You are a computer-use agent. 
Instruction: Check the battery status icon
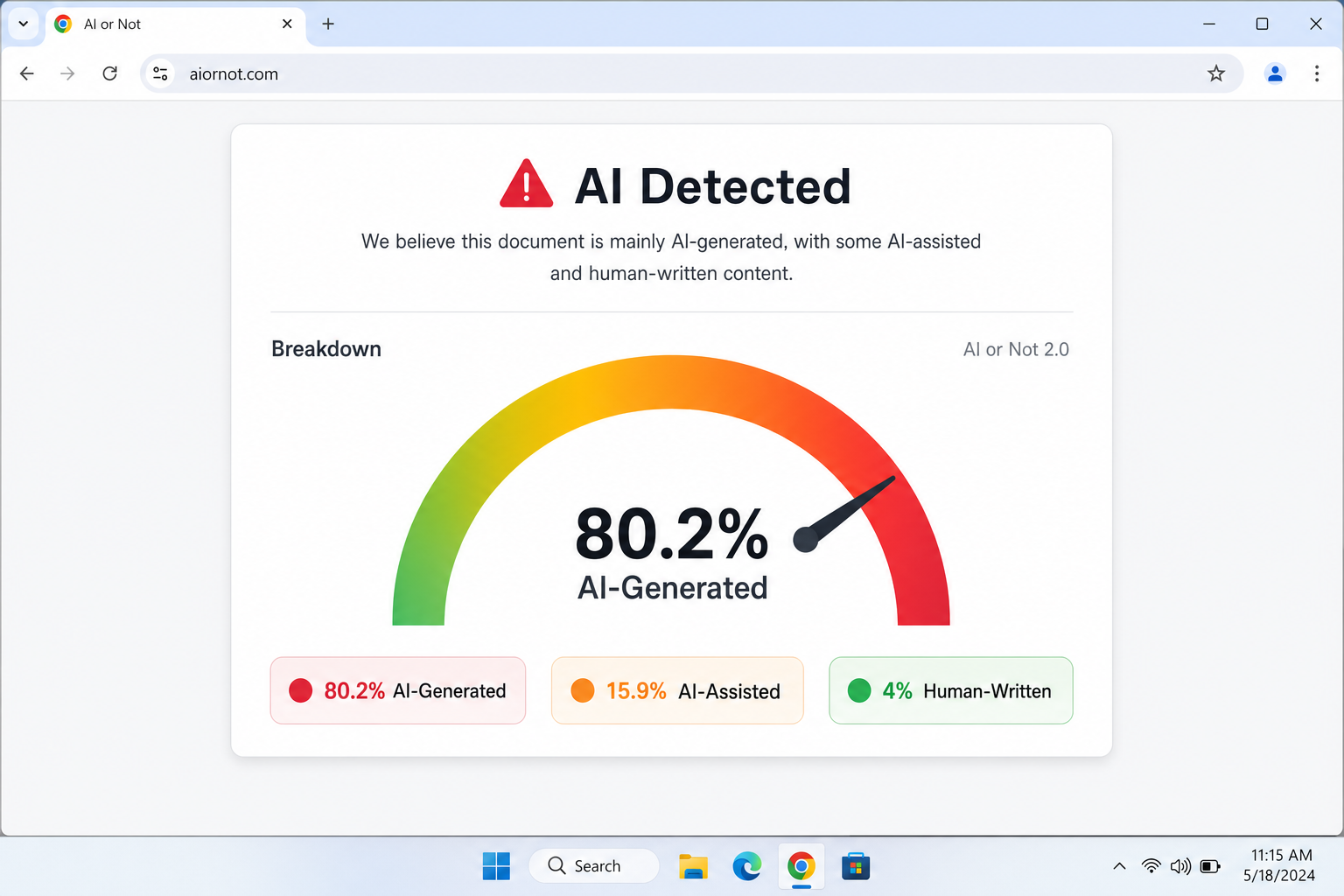click(1210, 865)
